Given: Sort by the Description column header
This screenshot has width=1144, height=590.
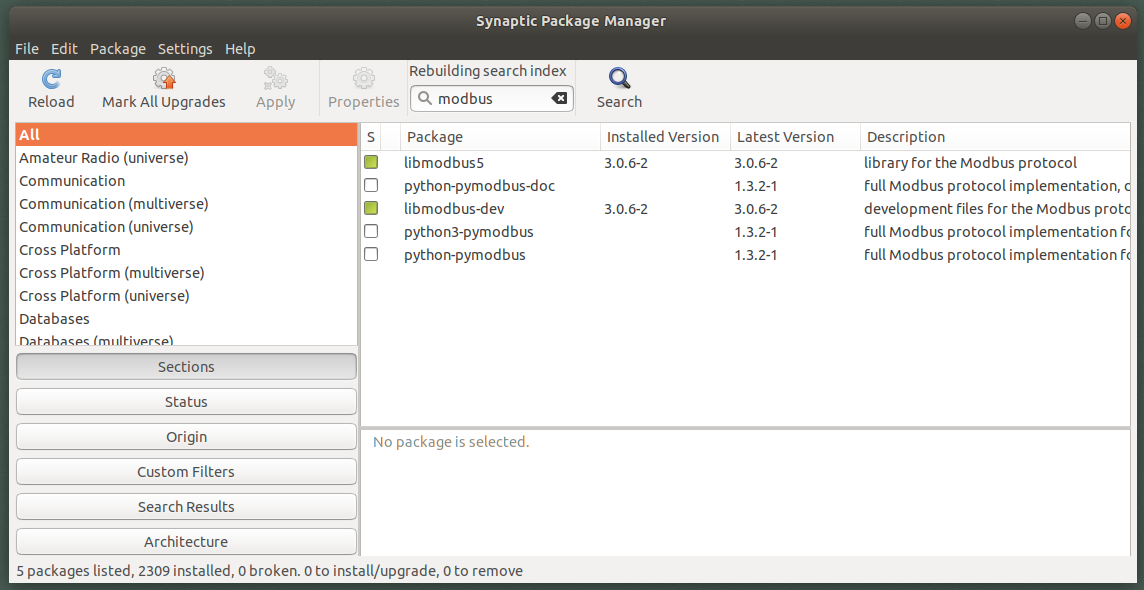Looking at the screenshot, I should (996, 137).
